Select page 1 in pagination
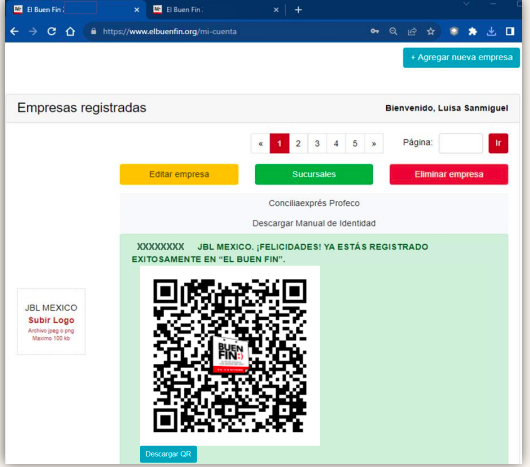 [280, 144]
